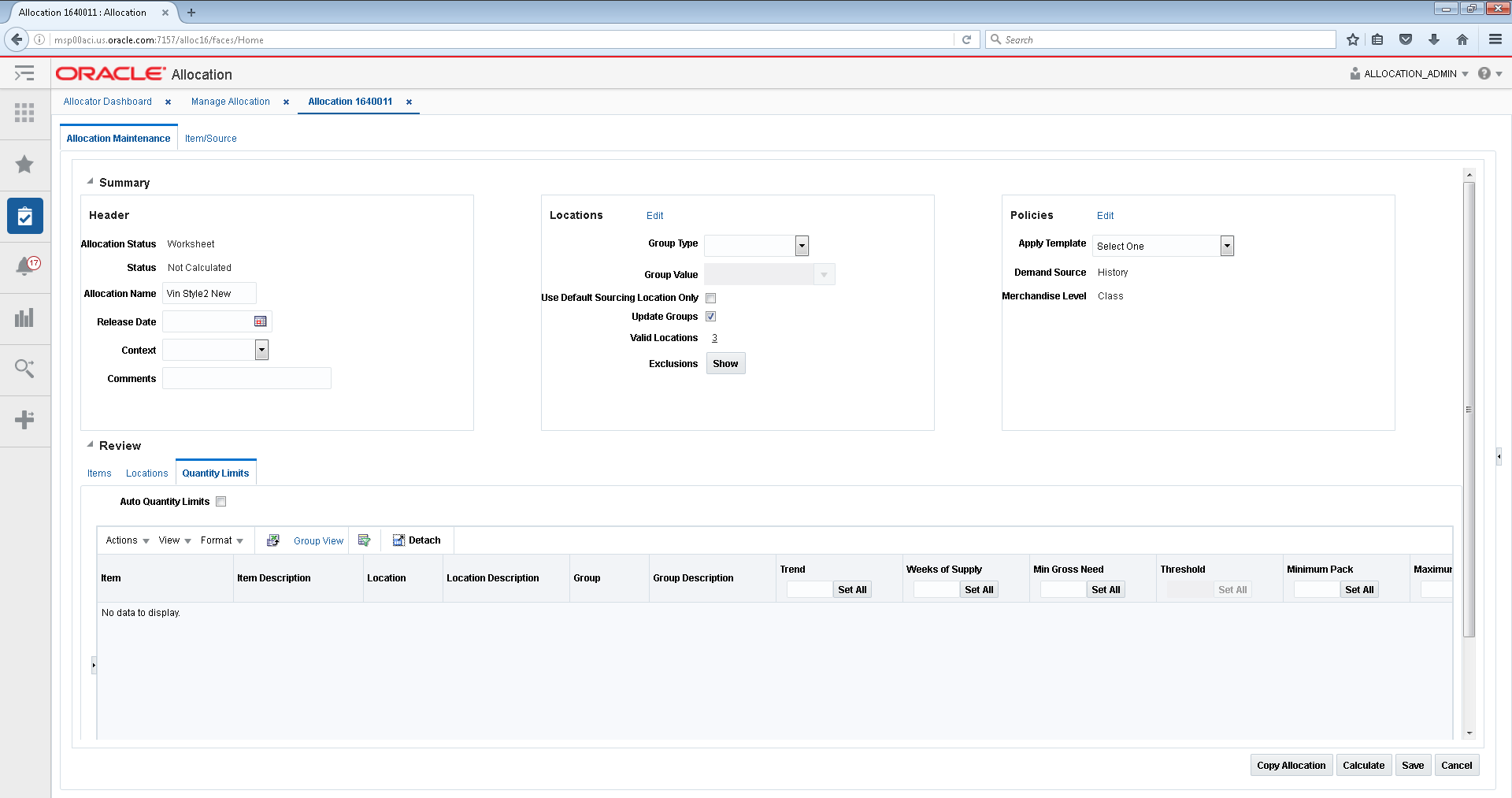Viewport: 1512px width, 798px height.
Task: Open the Apply Template Select One dropdown
Action: [x=1226, y=246]
